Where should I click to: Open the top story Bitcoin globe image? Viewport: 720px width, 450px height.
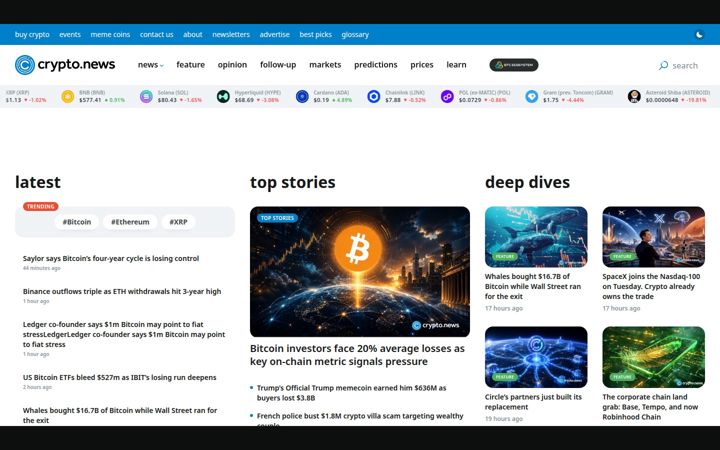(x=360, y=271)
